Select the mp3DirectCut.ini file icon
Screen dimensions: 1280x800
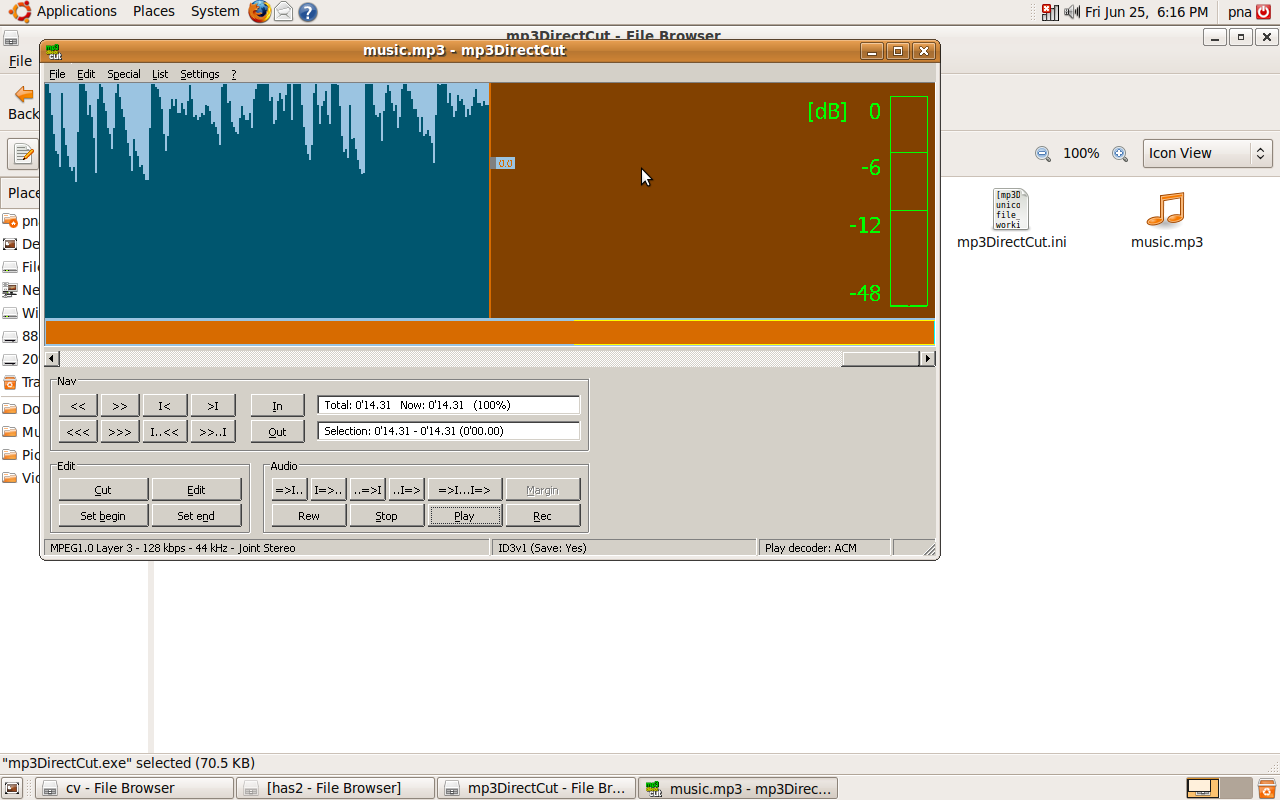point(1011,209)
